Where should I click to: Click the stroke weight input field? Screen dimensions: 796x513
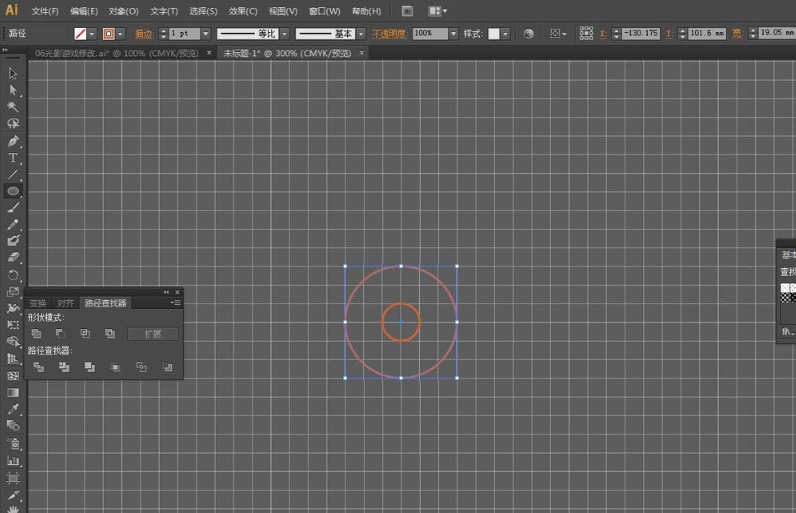point(183,34)
